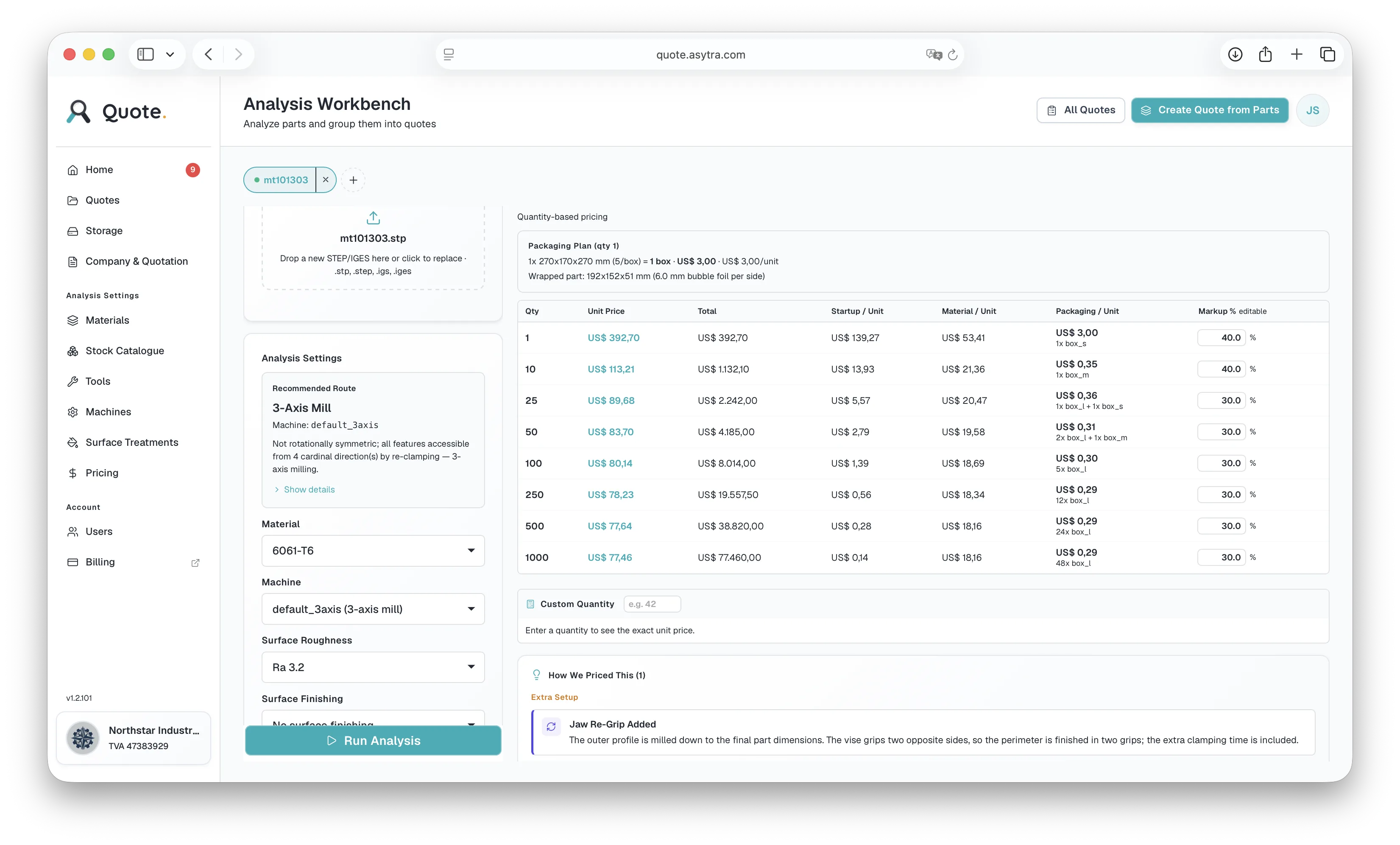Click the Users people icon
Screen dimensions: 1400x845
click(73, 532)
